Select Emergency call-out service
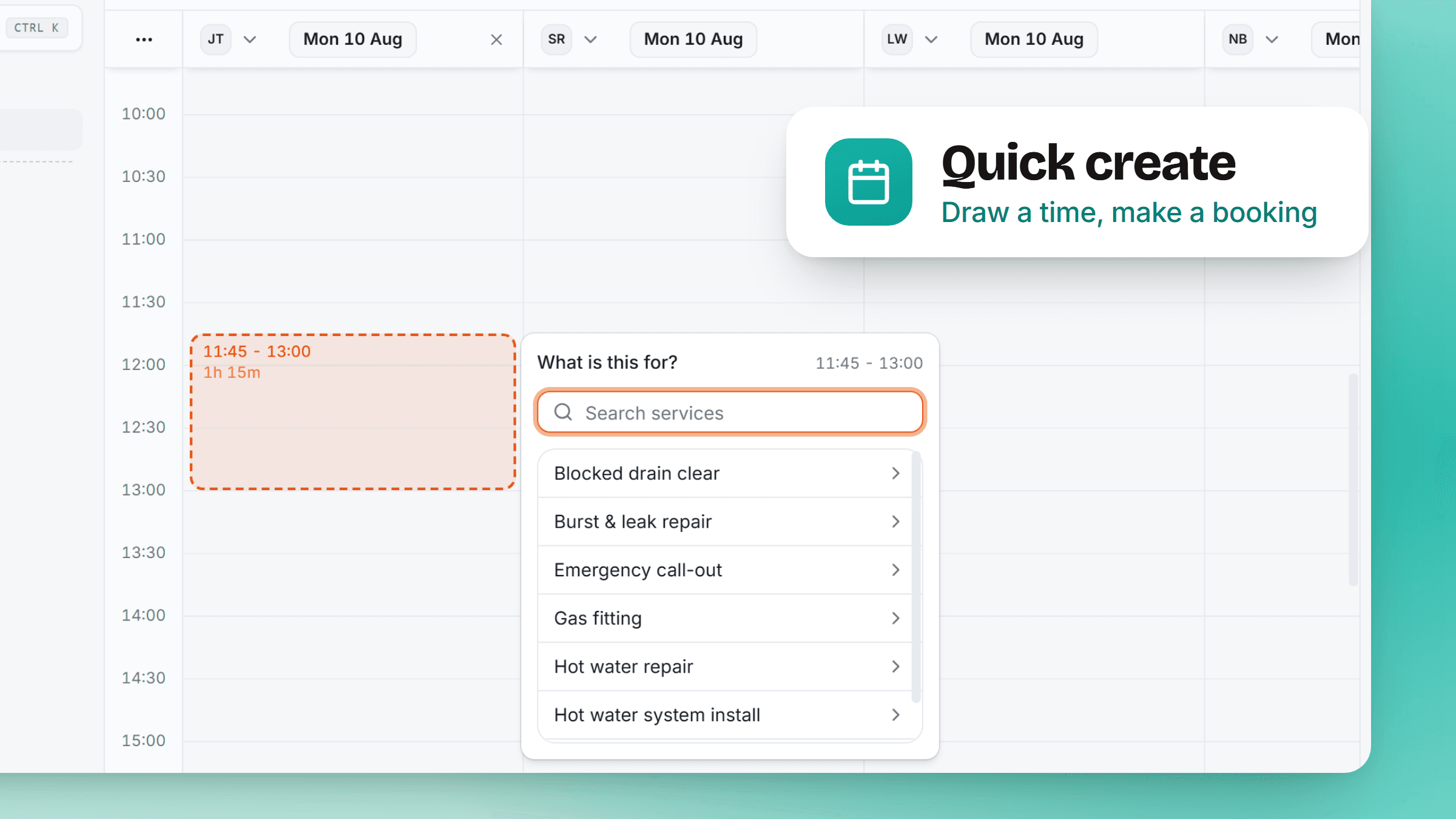 click(725, 570)
